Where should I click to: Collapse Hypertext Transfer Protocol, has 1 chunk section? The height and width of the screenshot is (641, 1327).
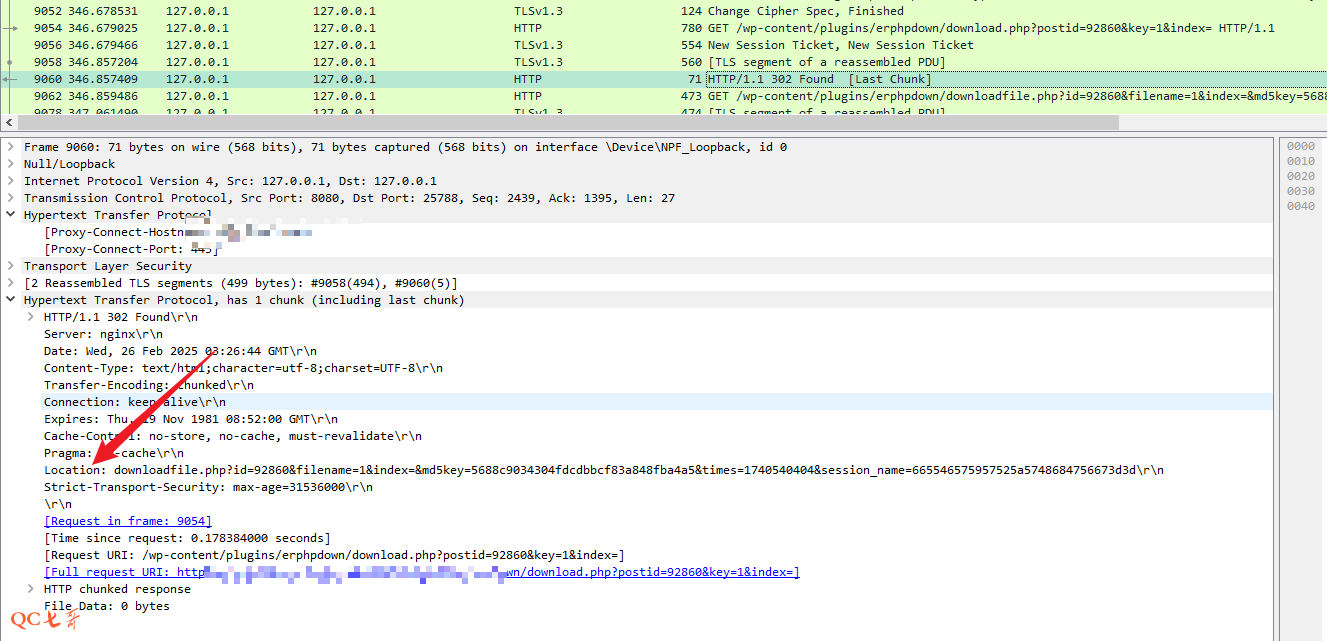click(11, 300)
